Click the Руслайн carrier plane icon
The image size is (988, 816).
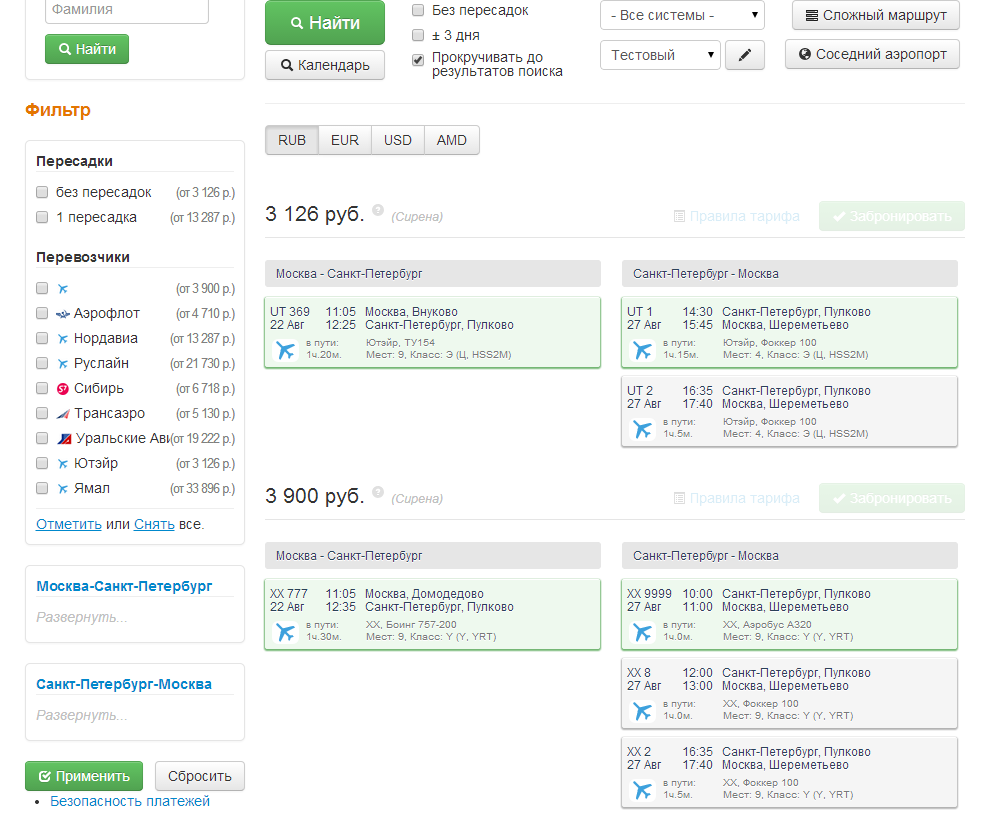pyautogui.click(x=62, y=364)
